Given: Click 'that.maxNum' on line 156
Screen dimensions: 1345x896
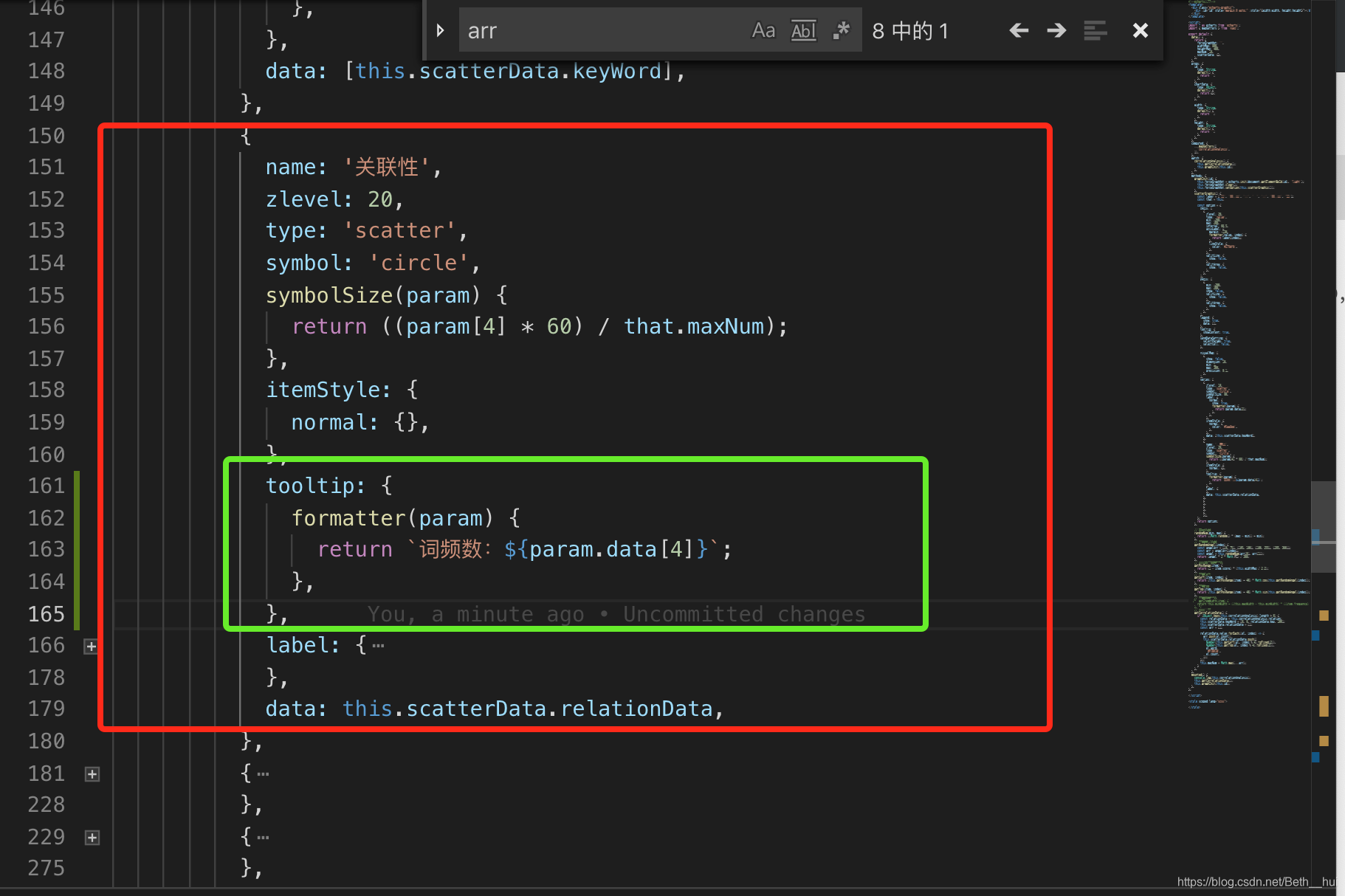Looking at the screenshot, I should [x=694, y=326].
